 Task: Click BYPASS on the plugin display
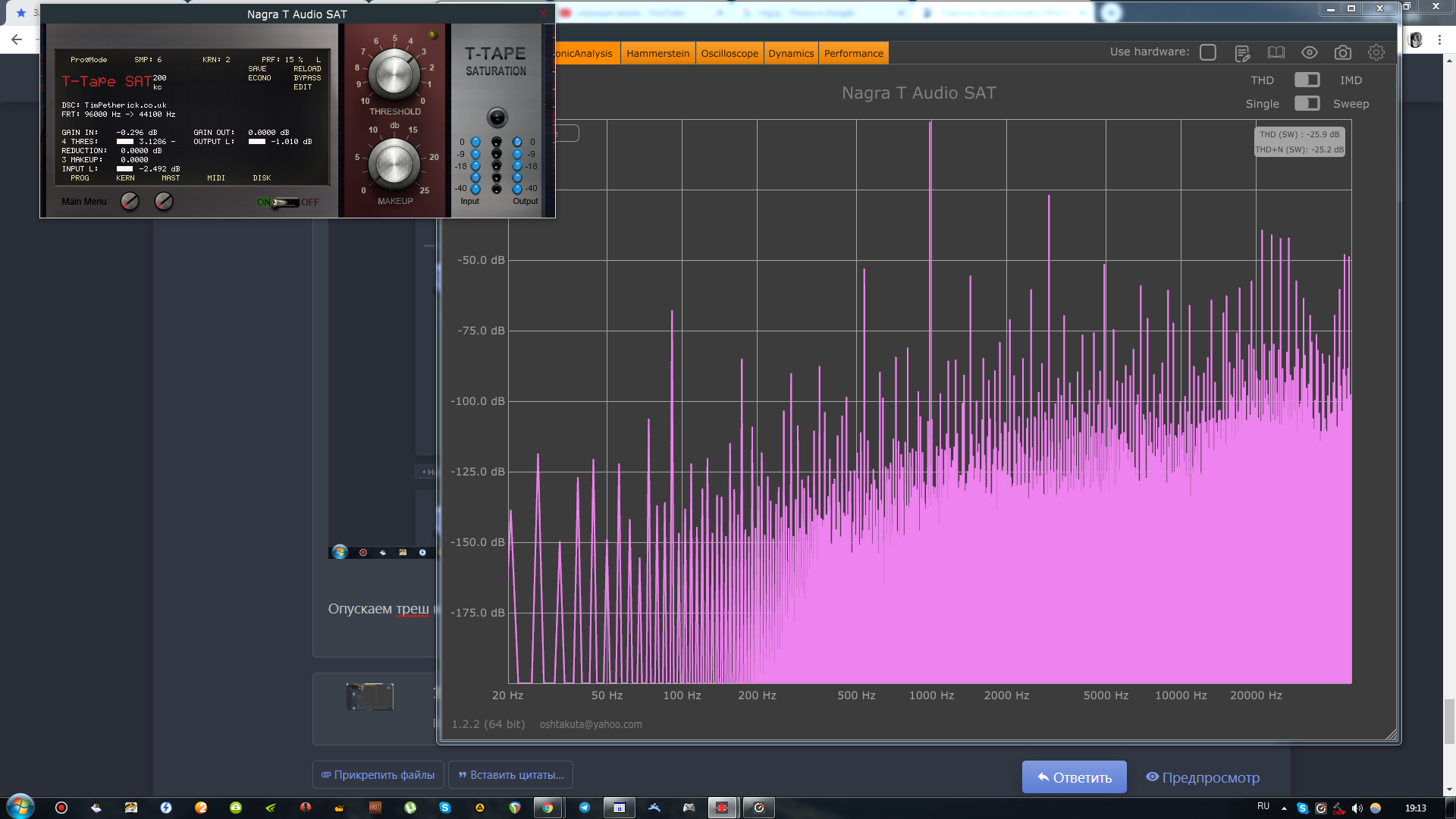pyautogui.click(x=307, y=78)
